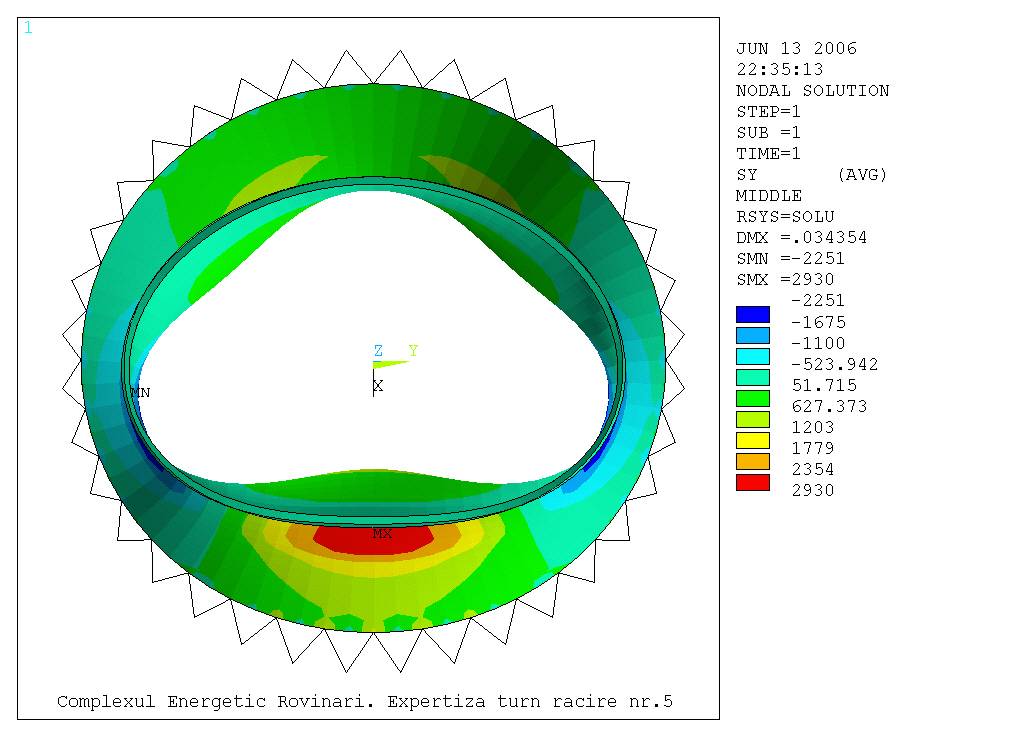Click the X axis label of triad
The image size is (1020, 737).
[377, 386]
